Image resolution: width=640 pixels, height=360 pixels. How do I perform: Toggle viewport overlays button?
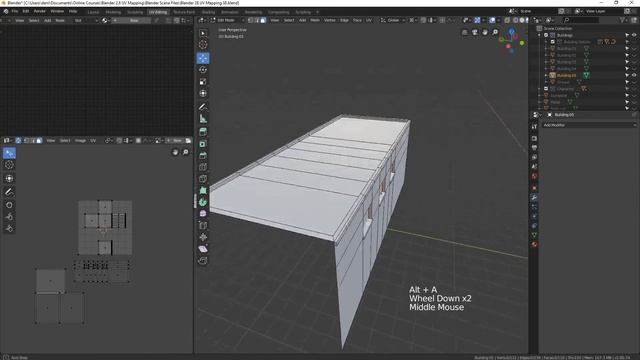pos(492,20)
